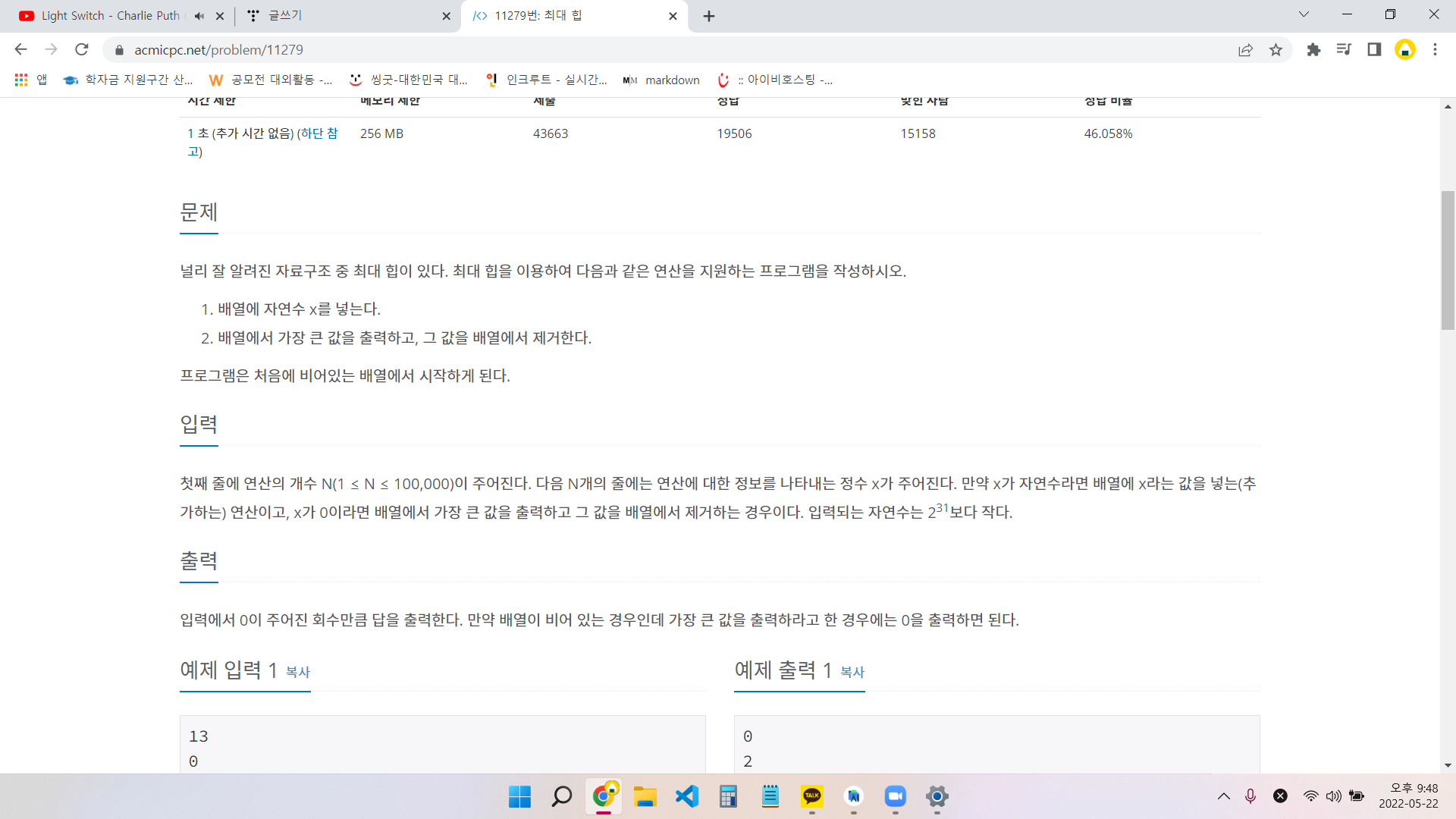This screenshot has width=1456, height=819.
Task: Show hidden system tray icons
Action: pos(1223,795)
